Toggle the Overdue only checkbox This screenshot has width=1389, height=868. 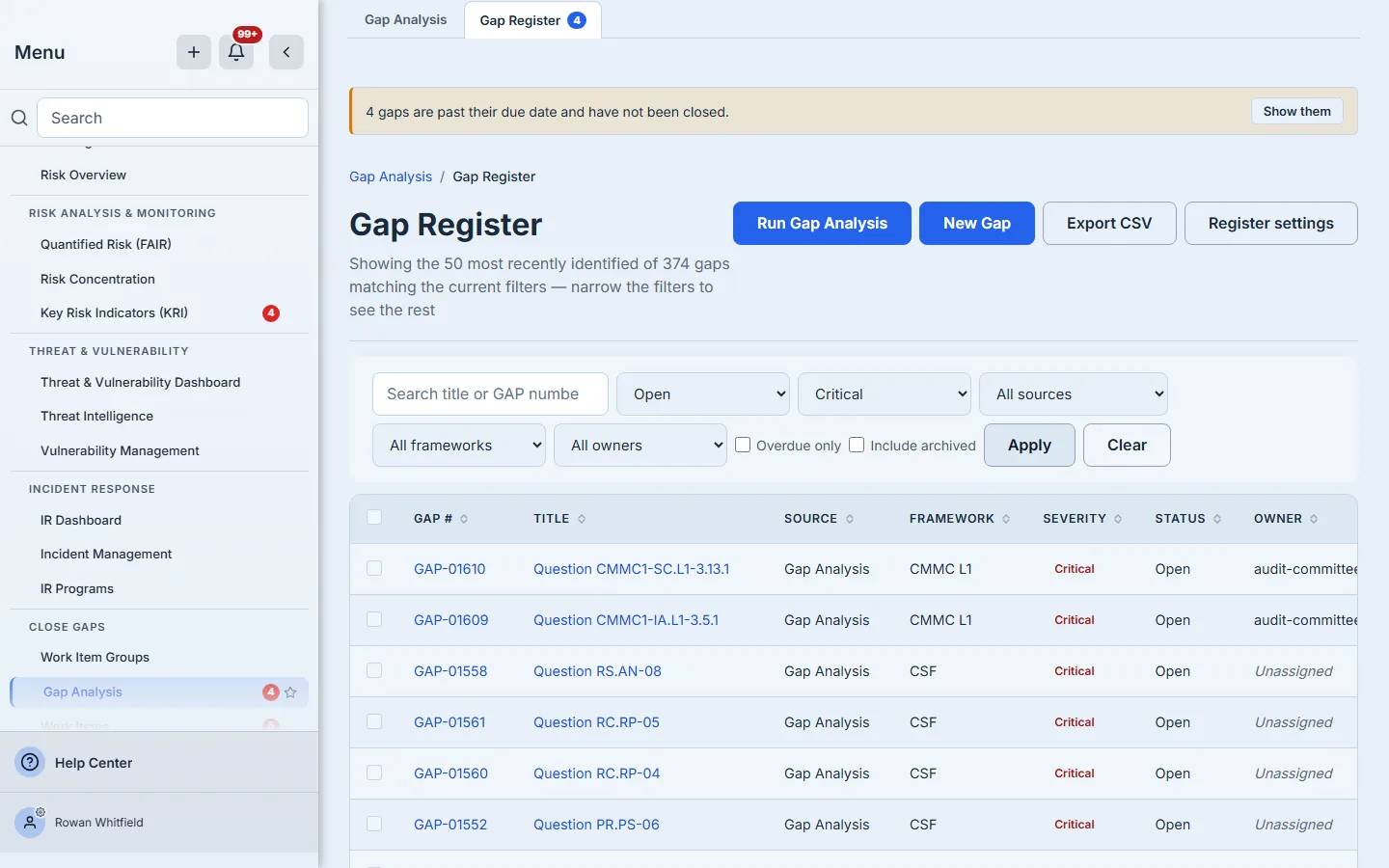point(743,445)
